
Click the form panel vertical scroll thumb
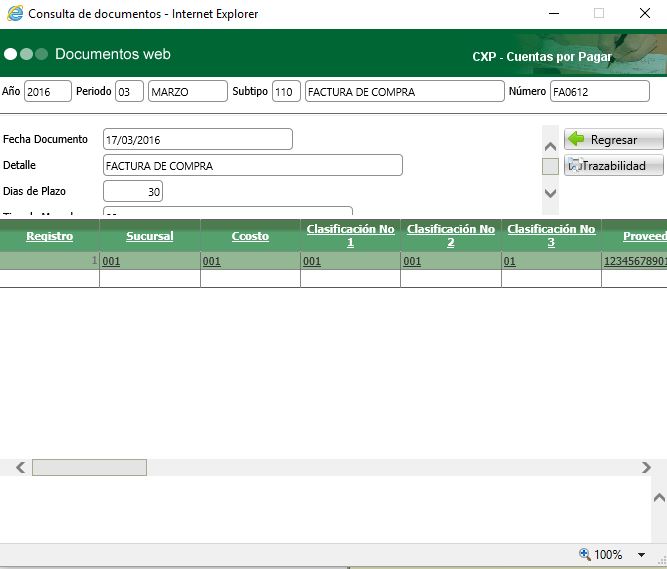click(x=550, y=166)
